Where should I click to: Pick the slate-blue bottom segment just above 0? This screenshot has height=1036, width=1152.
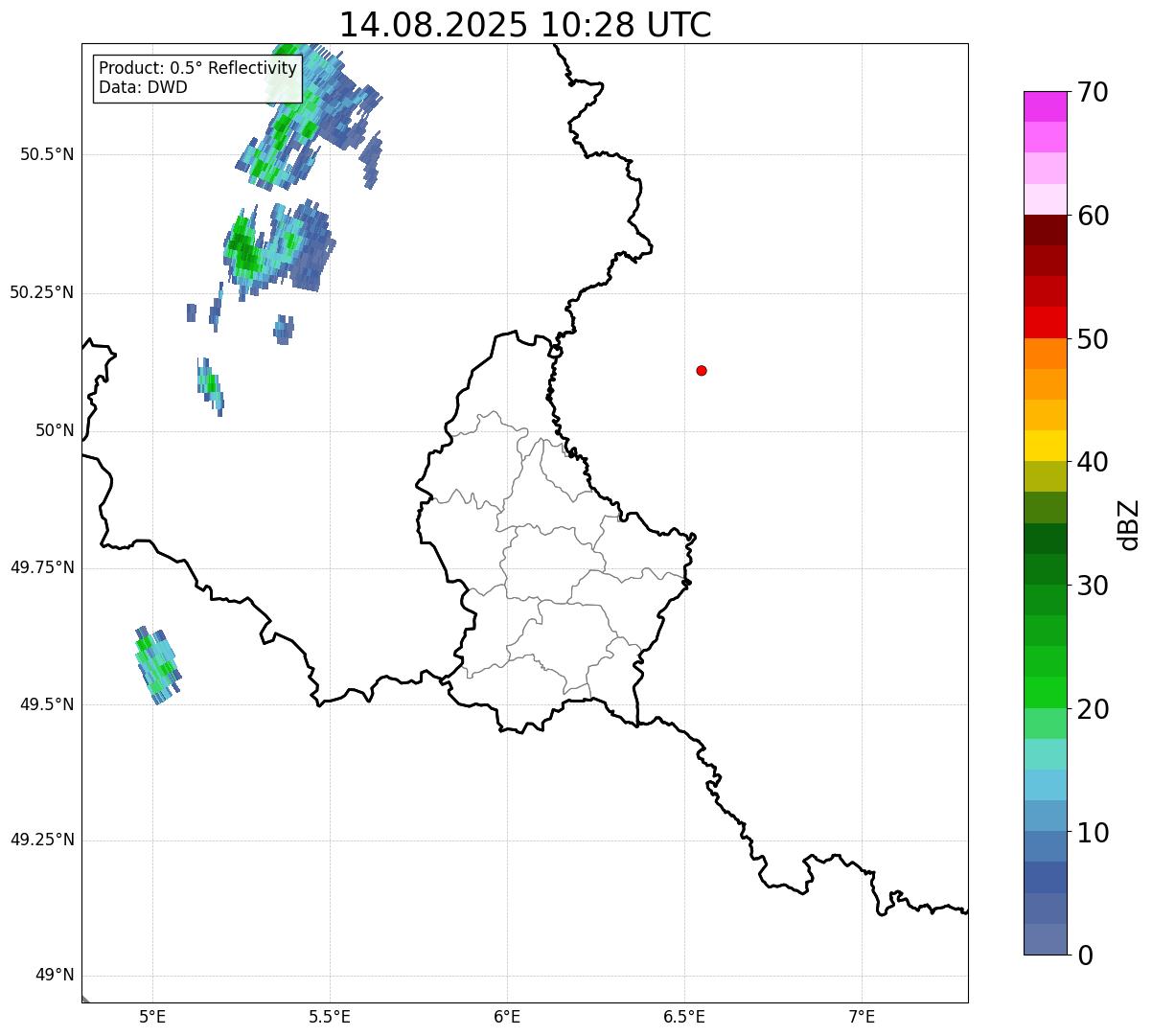(1045, 939)
